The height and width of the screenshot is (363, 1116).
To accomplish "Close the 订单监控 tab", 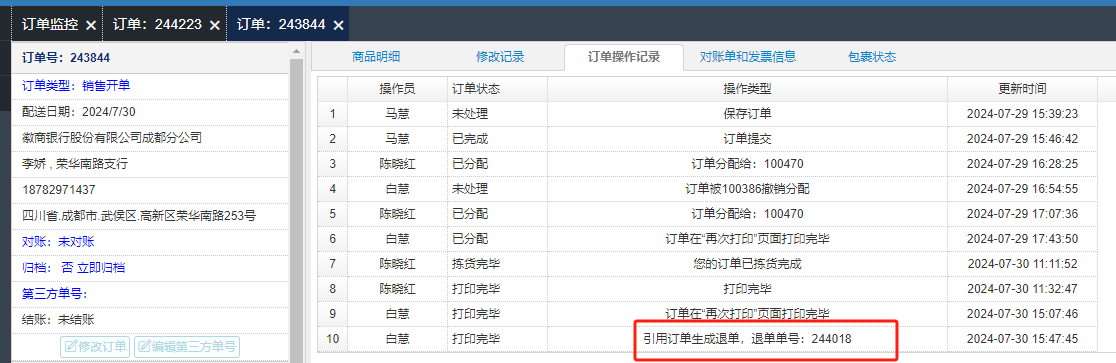I will click(x=90, y=25).
